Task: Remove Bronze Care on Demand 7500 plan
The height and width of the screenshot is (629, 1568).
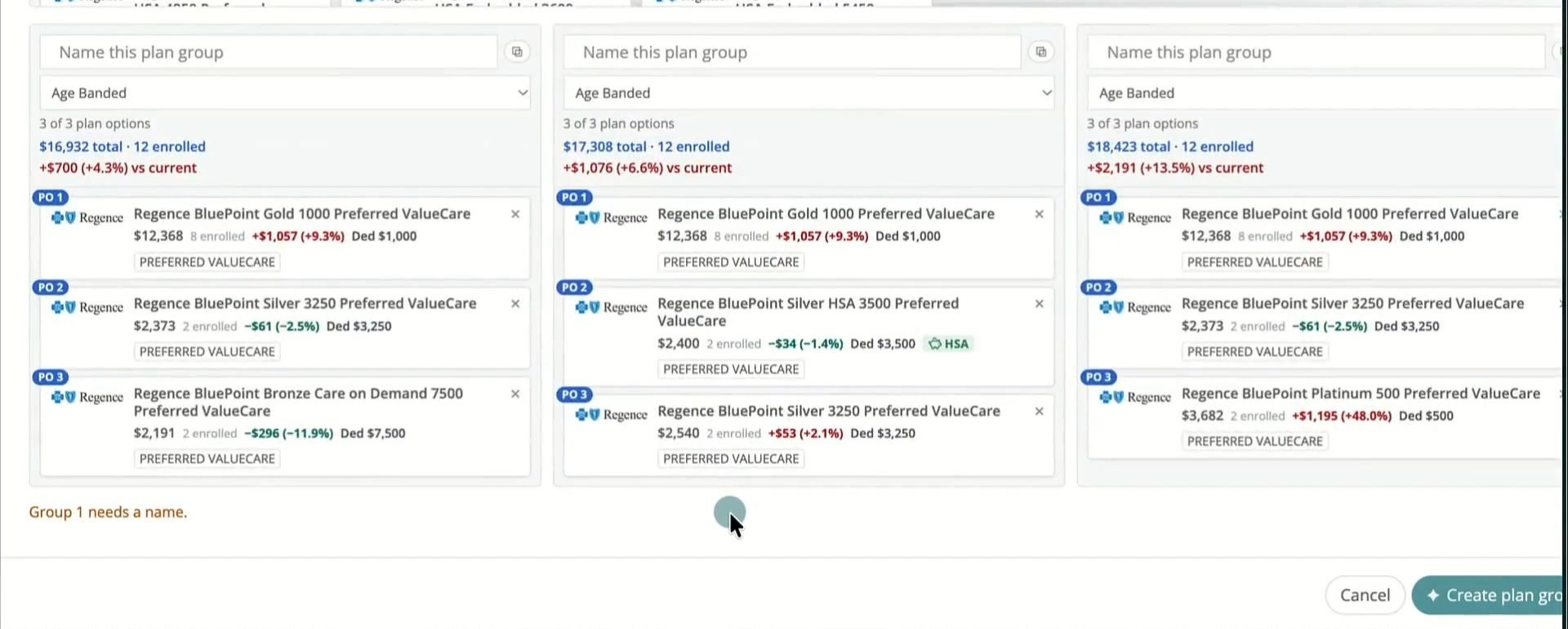Action: click(515, 394)
